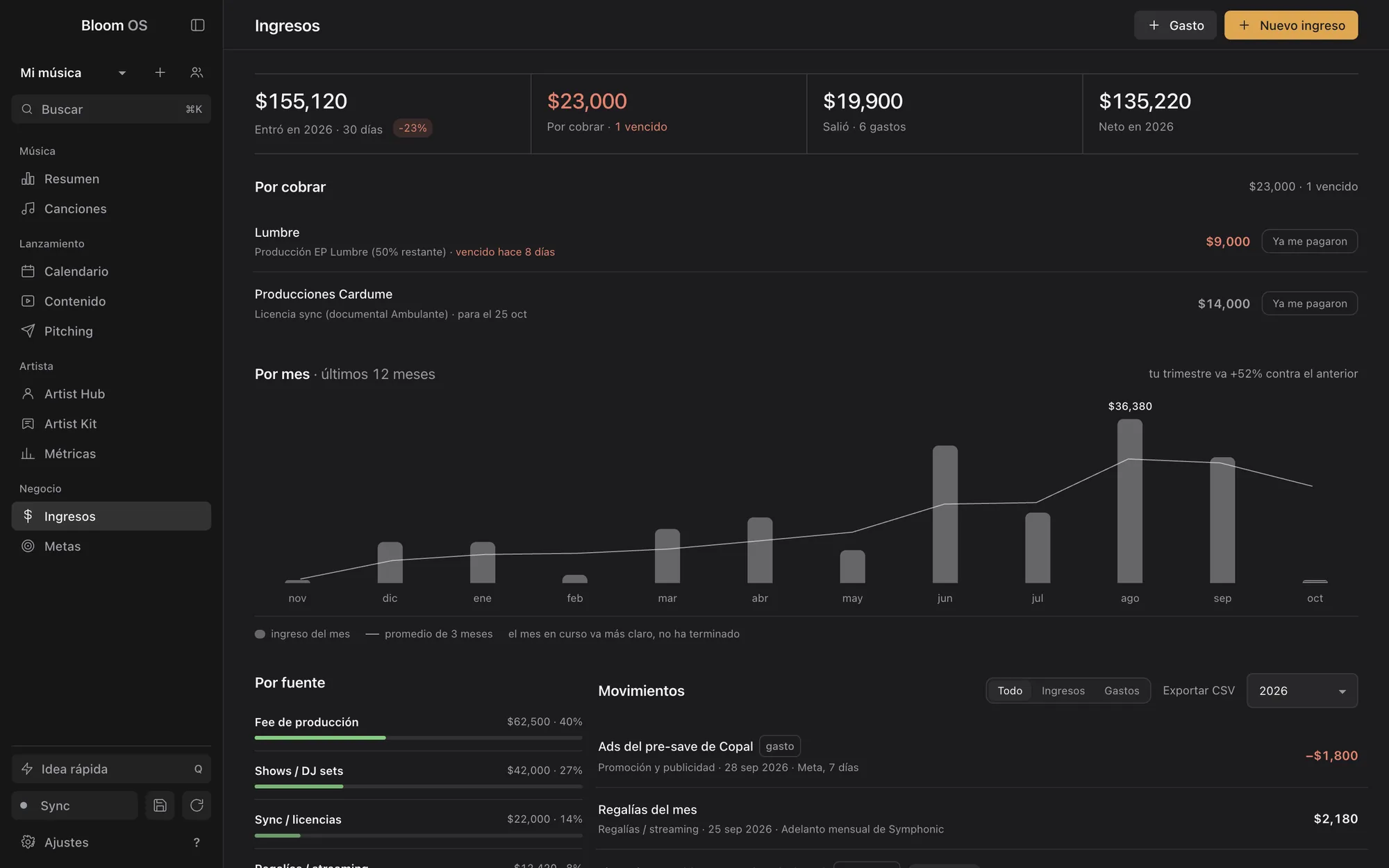This screenshot has height=868, width=1389.
Task: Mark Lumbre as Ya me pagaron
Action: pyautogui.click(x=1309, y=242)
